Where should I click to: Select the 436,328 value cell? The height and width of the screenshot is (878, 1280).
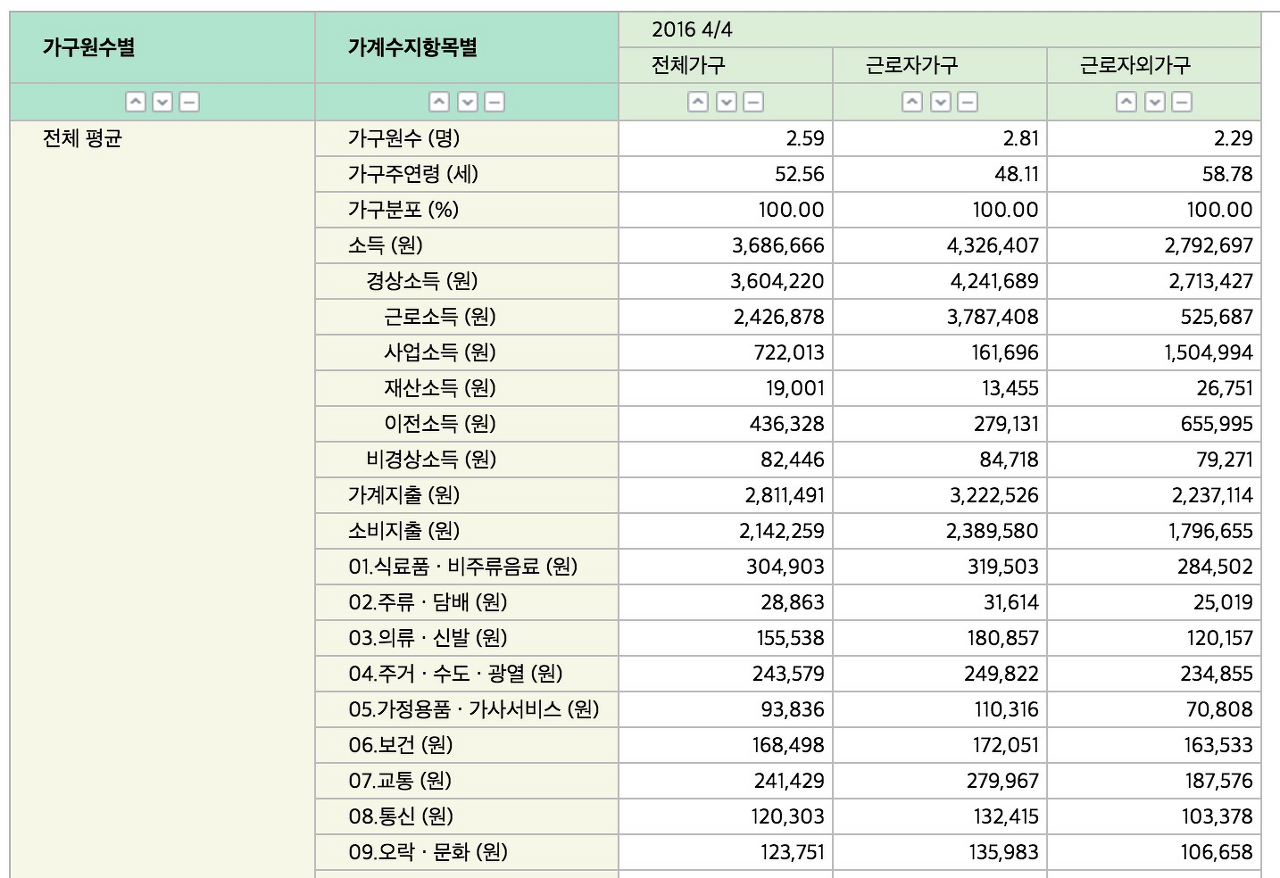click(726, 424)
